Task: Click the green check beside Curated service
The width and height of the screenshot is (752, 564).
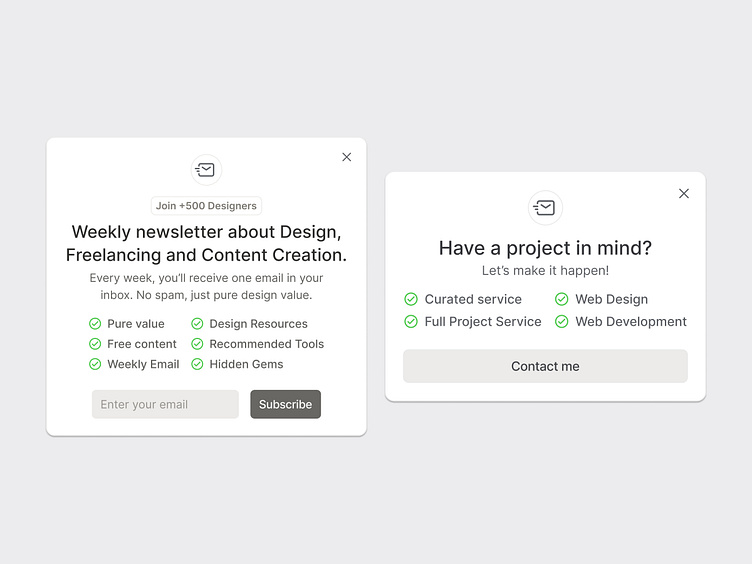Action: [x=411, y=299]
